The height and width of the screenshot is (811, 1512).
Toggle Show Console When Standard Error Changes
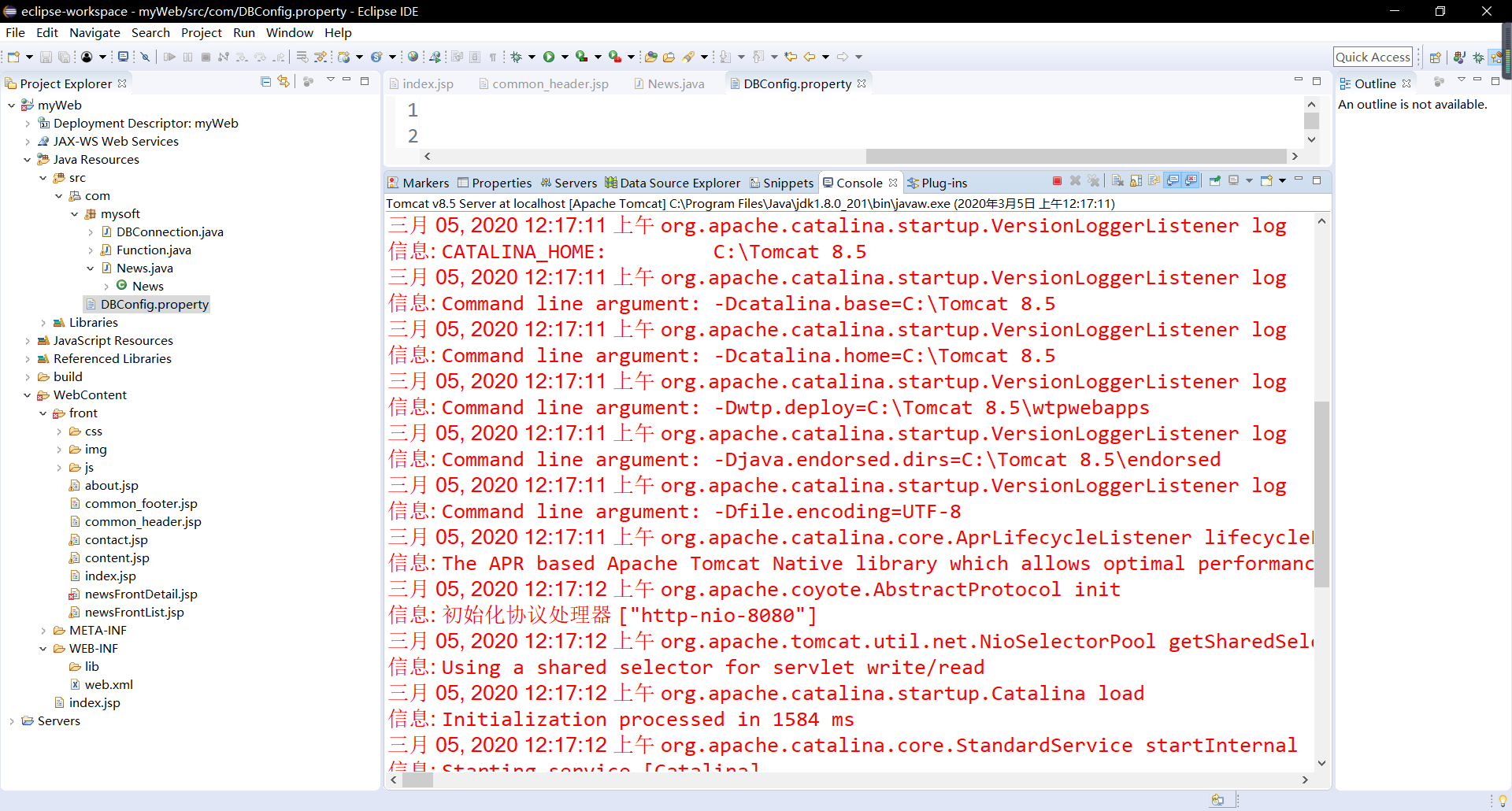[1191, 181]
